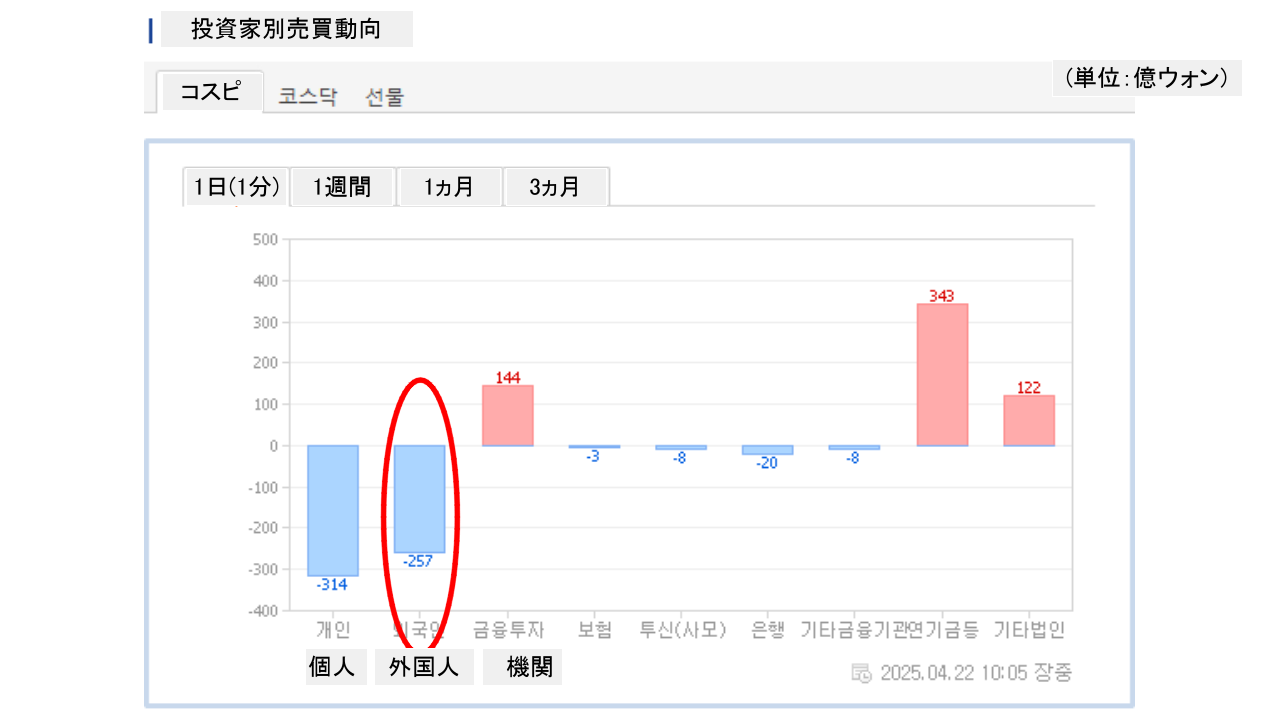This screenshot has height=720, width=1280.
Task: Choose the 3ヵ月 period tab
Action: pyautogui.click(x=555, y=187)
